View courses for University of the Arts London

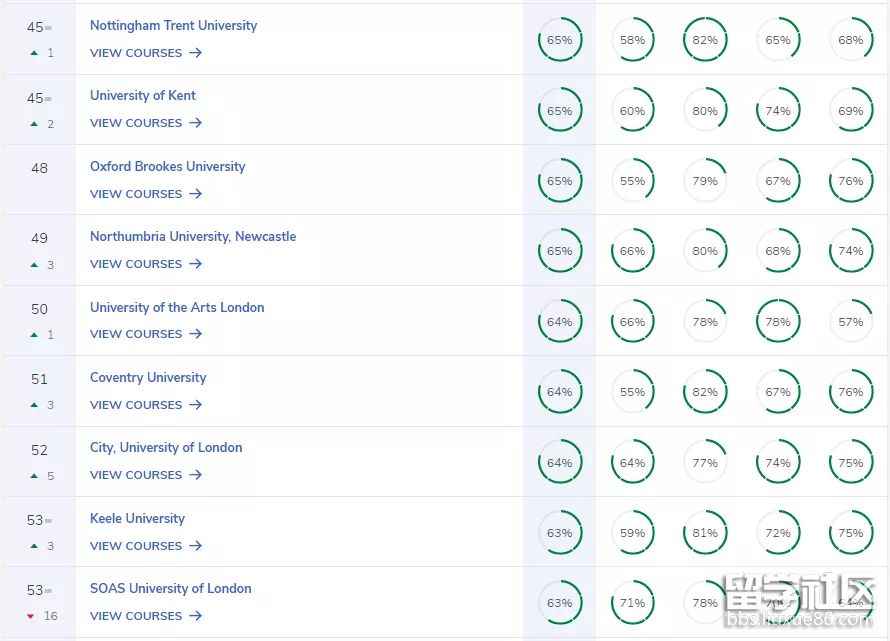pos(136,334)
